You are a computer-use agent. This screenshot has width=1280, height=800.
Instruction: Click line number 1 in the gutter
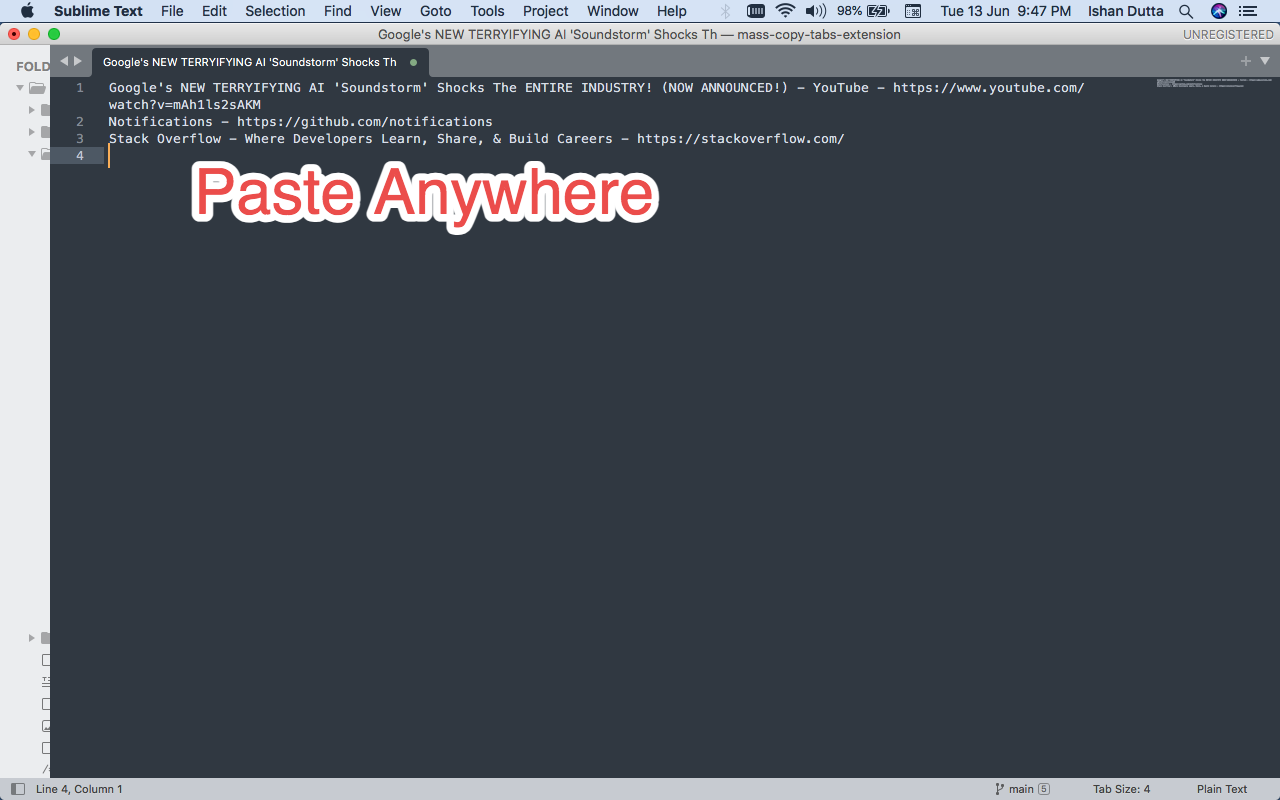pos(80,88)
